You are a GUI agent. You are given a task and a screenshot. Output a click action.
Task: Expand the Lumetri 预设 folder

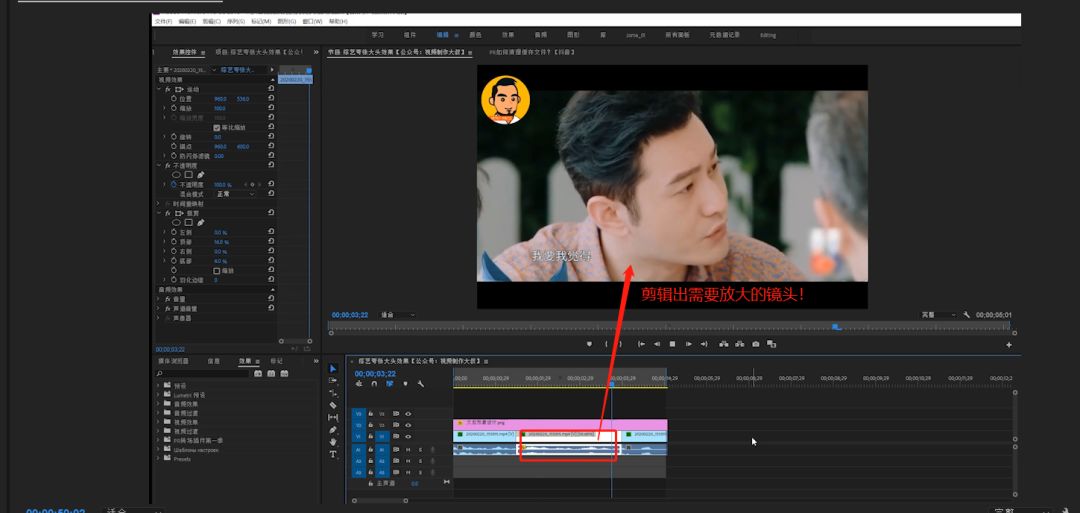point(159,395)
